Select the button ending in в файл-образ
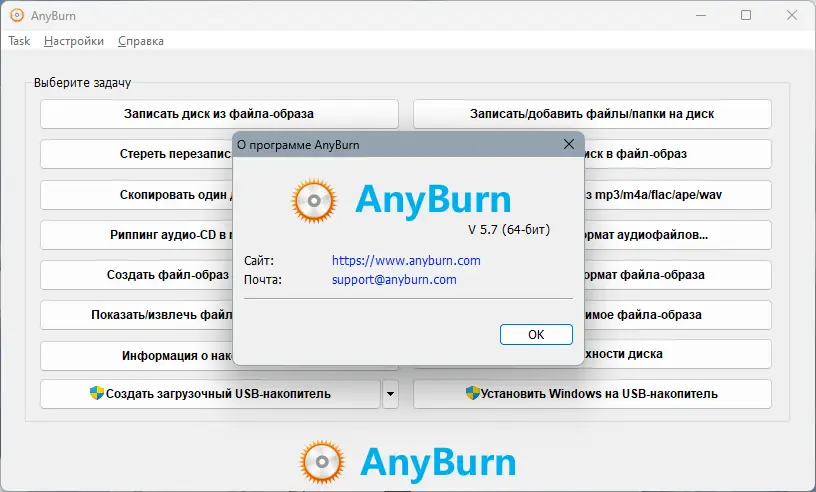 tap(678, 154)
